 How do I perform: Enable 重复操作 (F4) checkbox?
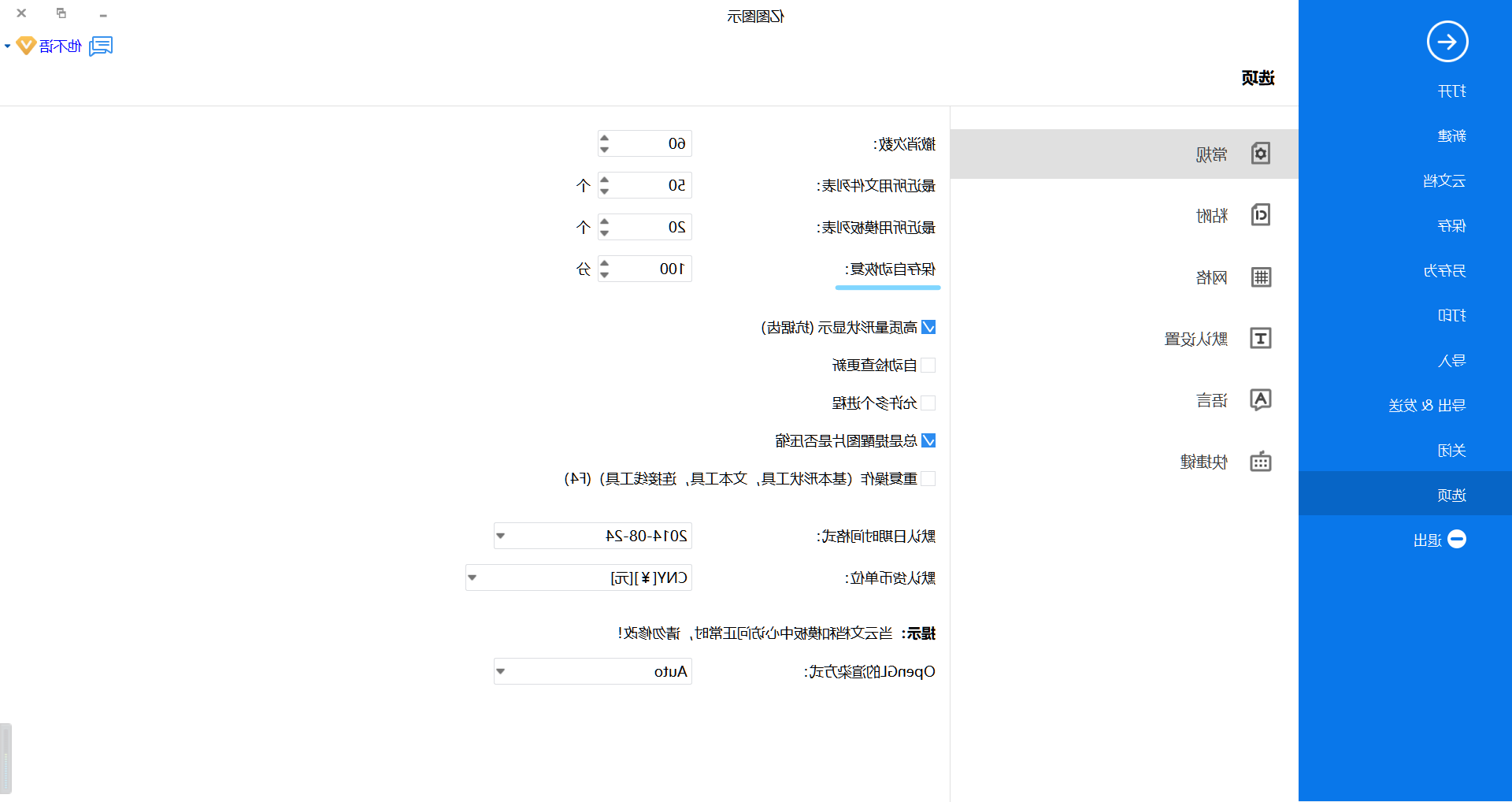click(x=928, y=478)
